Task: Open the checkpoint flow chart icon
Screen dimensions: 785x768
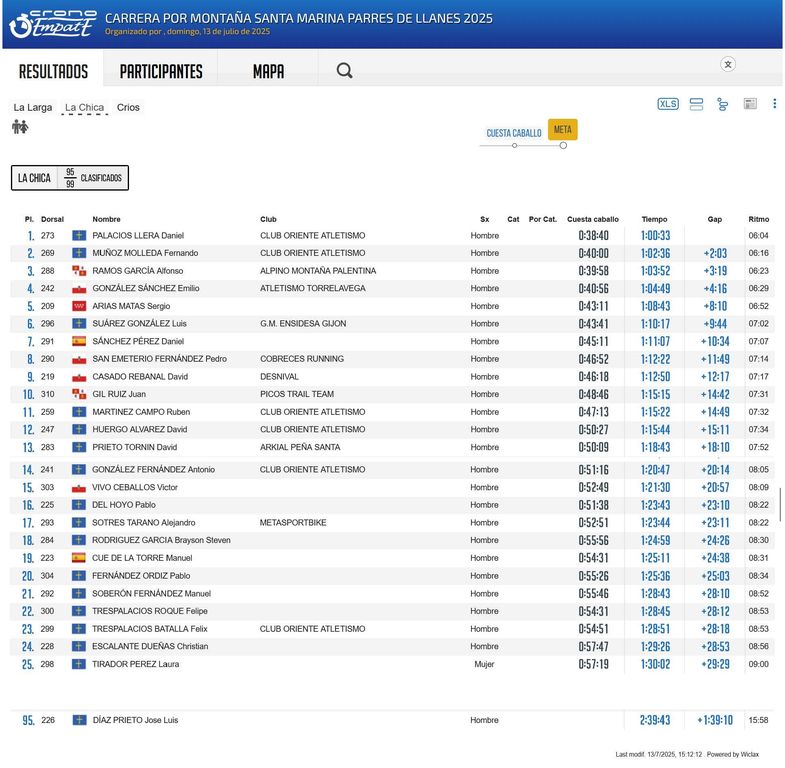Action: (x=722, y=104)
